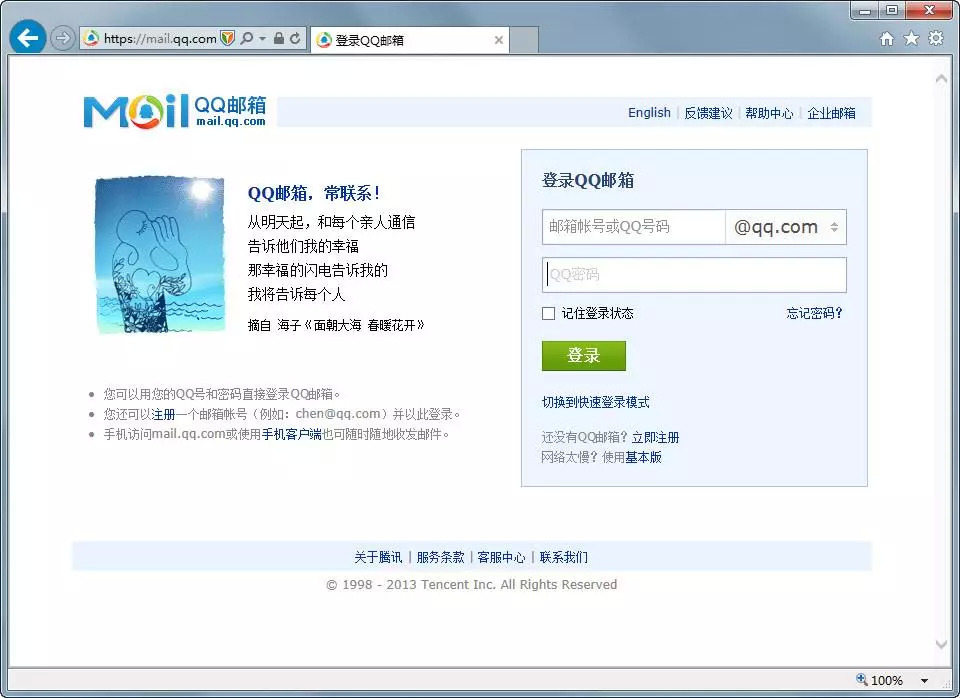Open 关于腾讯 footer link
Viewport: 960px width, 698px height.
(378, 557)
